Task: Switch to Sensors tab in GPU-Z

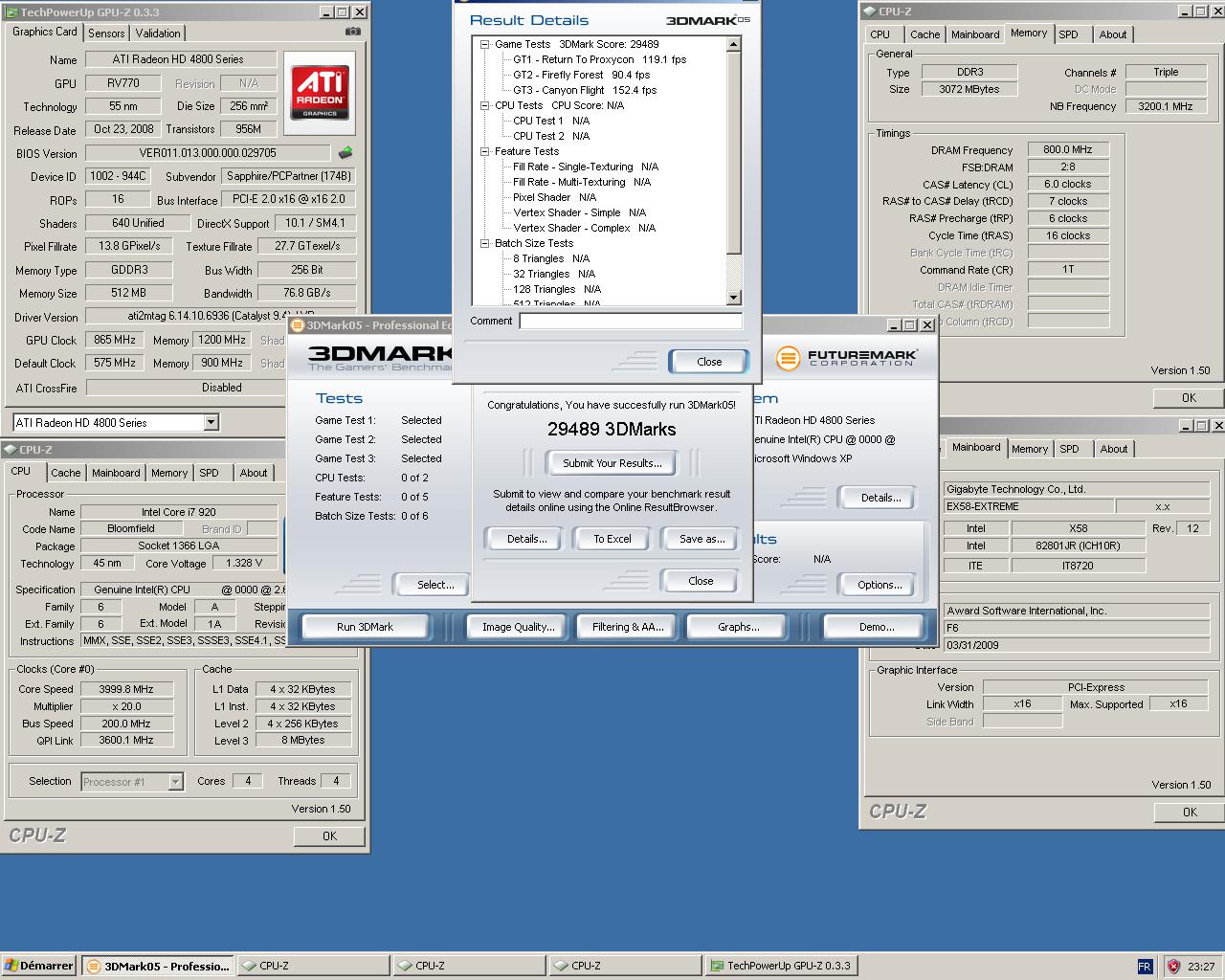Action: point(106,33)
